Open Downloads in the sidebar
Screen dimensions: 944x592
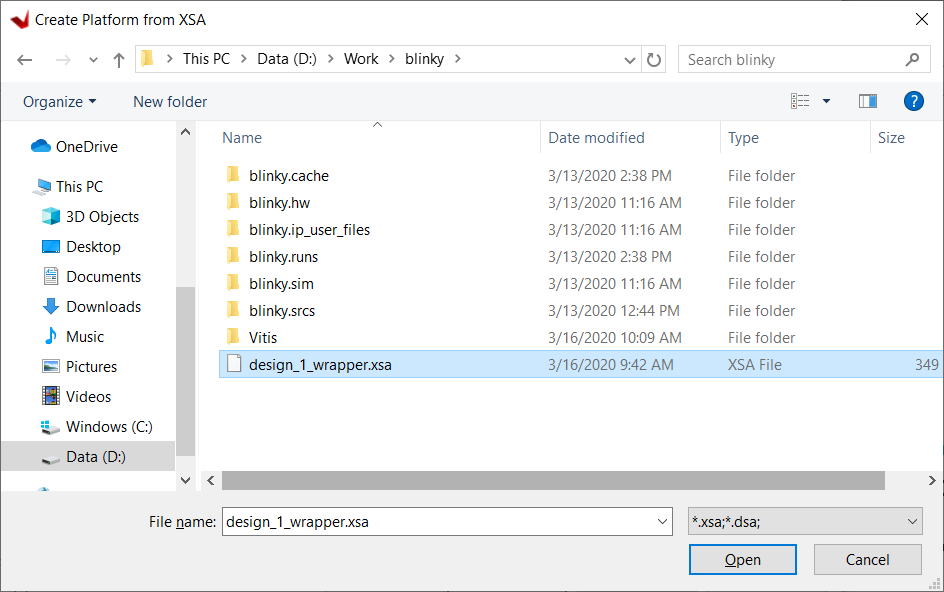(x=92, y=307)
